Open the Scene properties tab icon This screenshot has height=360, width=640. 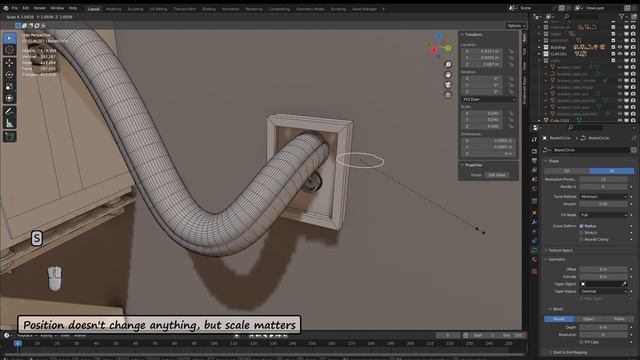534,180
